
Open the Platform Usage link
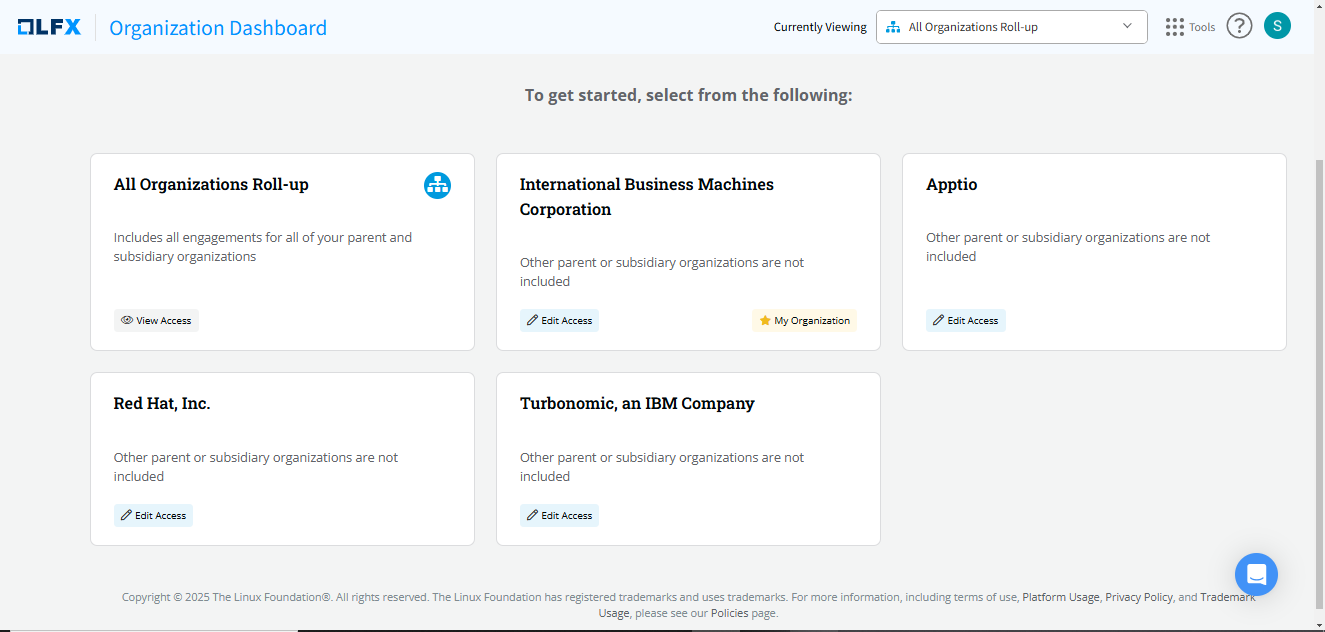(x=1060, y=597)
